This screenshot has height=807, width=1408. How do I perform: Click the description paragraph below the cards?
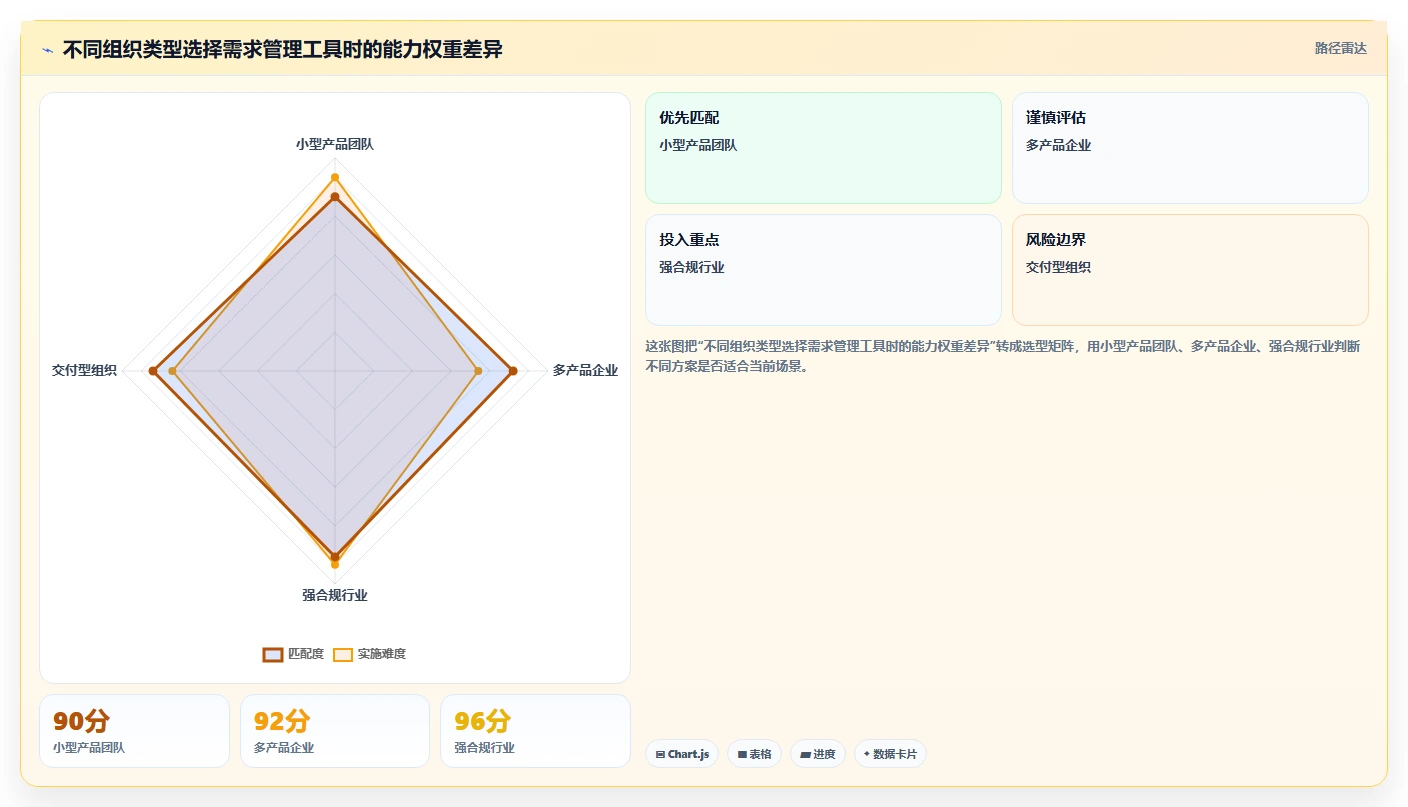(x=1002, y=356)
